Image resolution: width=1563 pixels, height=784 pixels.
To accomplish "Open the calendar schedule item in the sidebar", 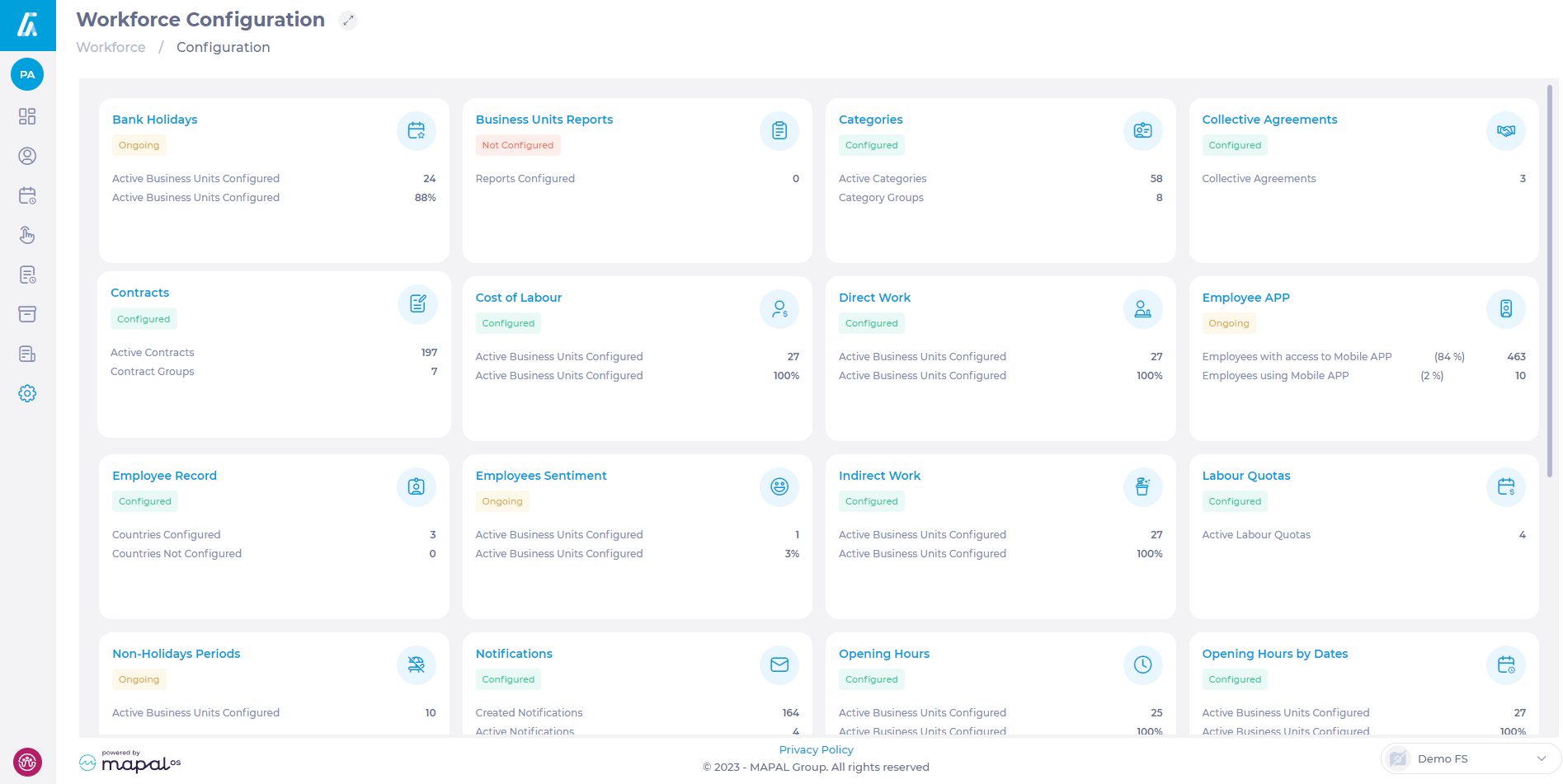I will [x=27, y=195].
